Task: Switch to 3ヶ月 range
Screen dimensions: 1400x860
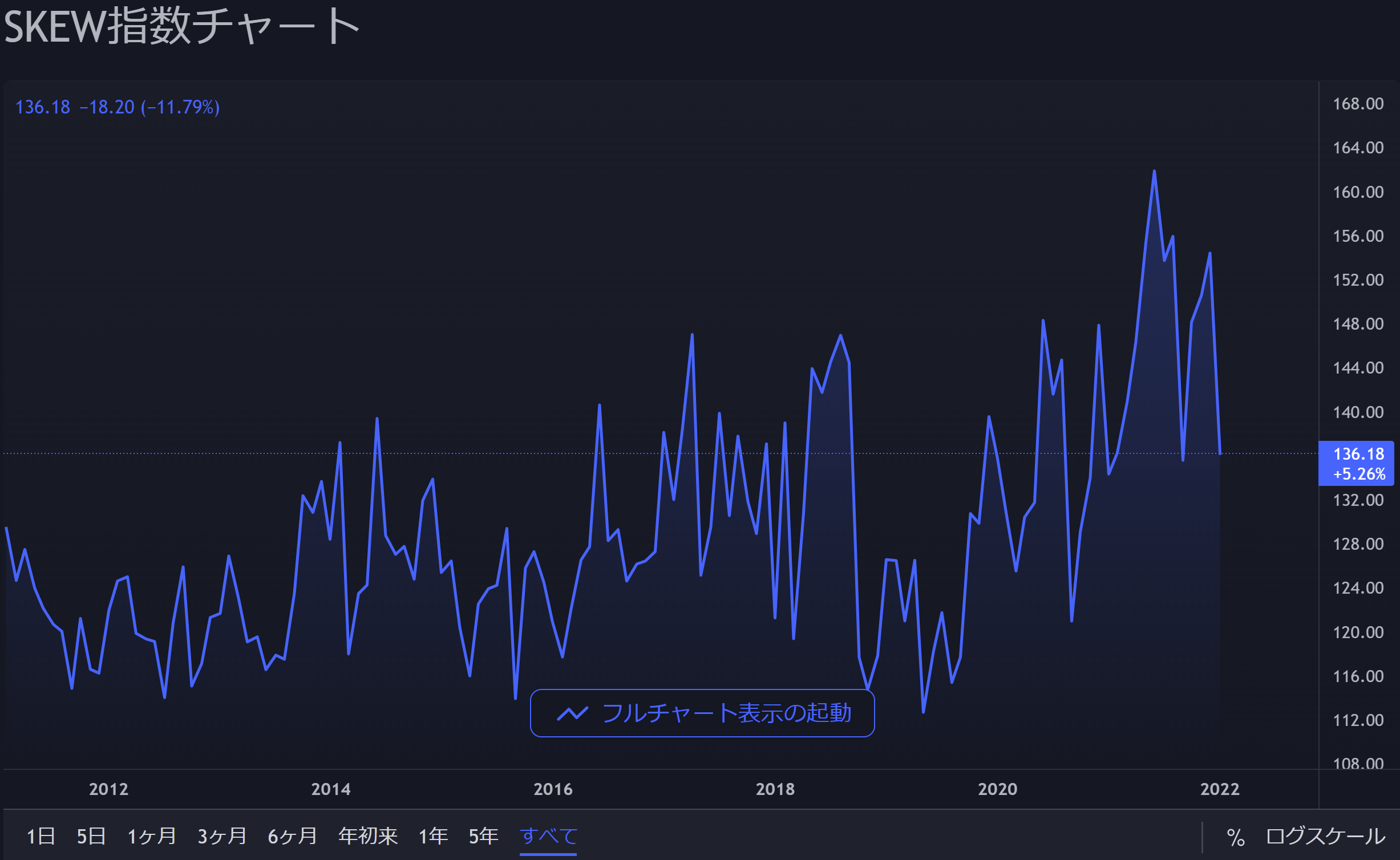Action: pyautogui.click(x=222, y=836)
